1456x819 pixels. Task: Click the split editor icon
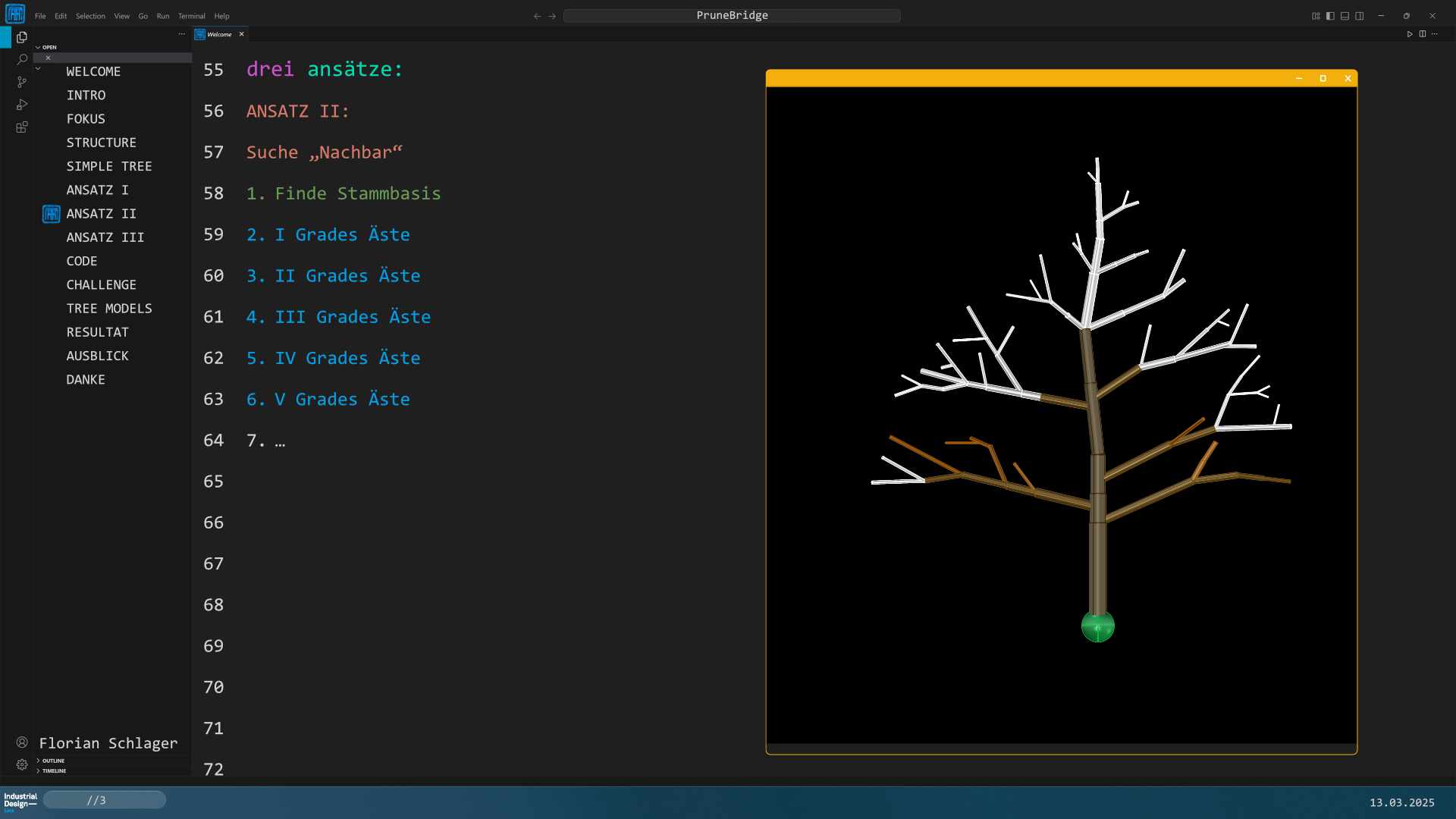1423,34
